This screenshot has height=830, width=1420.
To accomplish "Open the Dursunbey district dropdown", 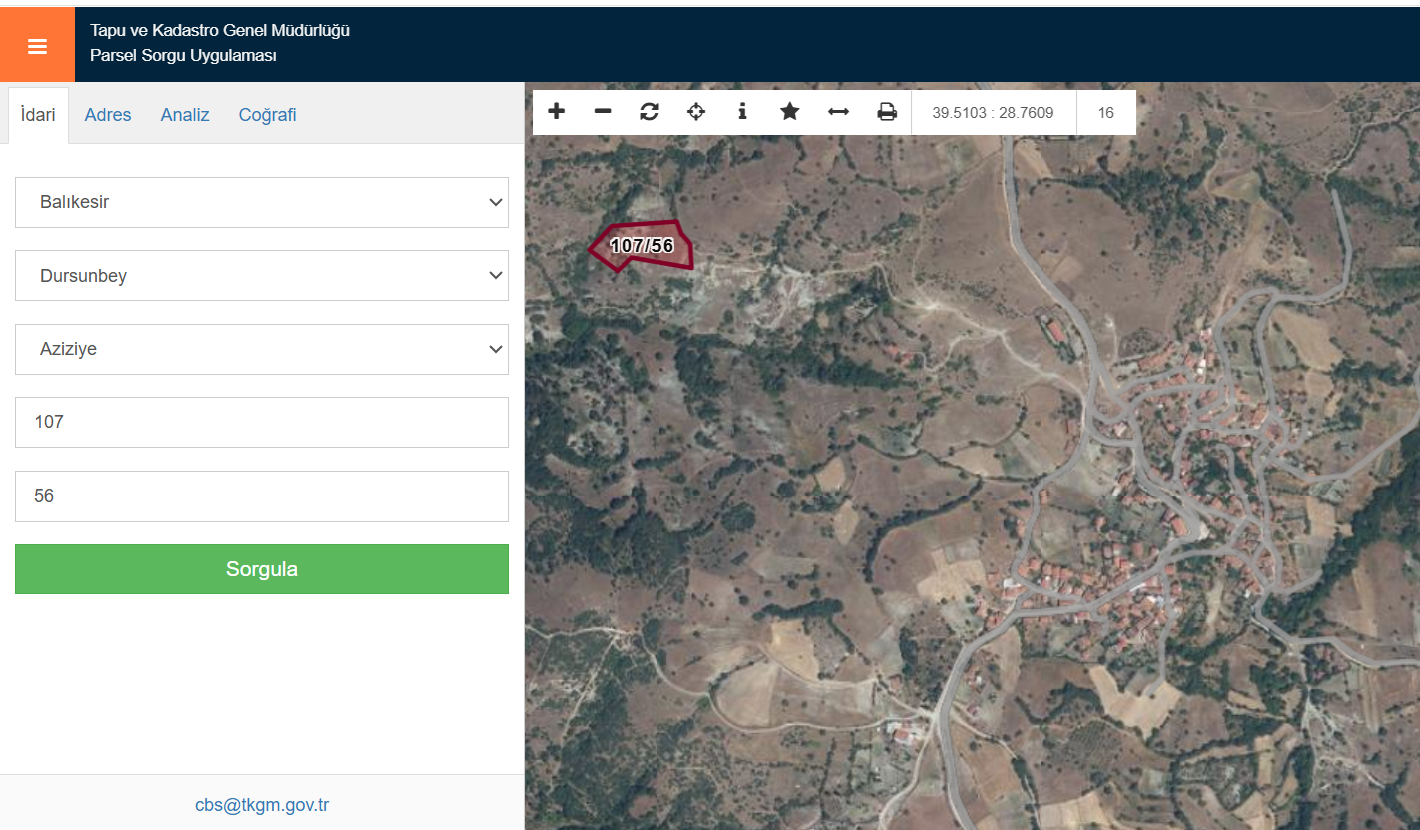I will [x=262, y=276].
